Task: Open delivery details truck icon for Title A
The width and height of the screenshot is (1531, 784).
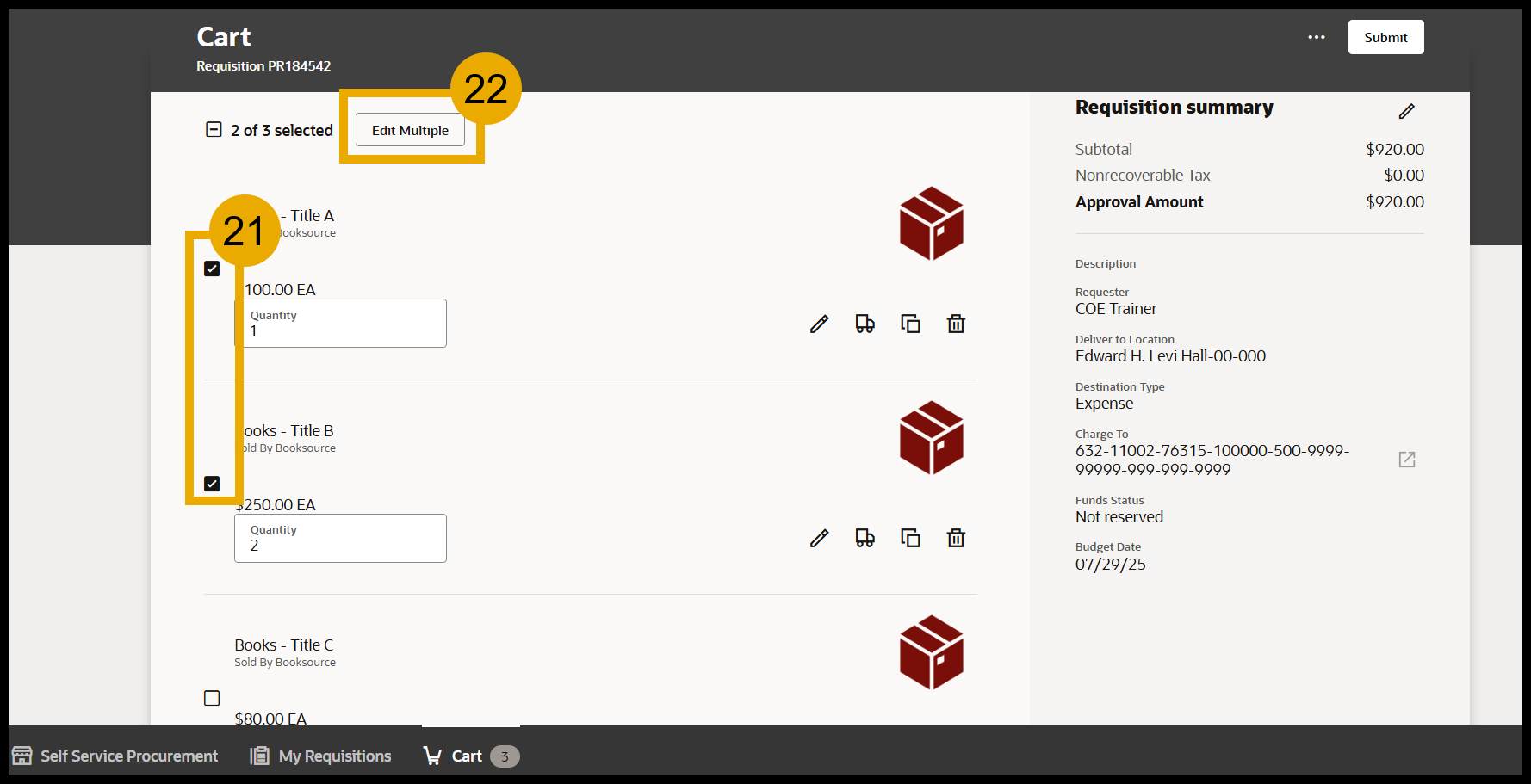Action: point(865,324)
